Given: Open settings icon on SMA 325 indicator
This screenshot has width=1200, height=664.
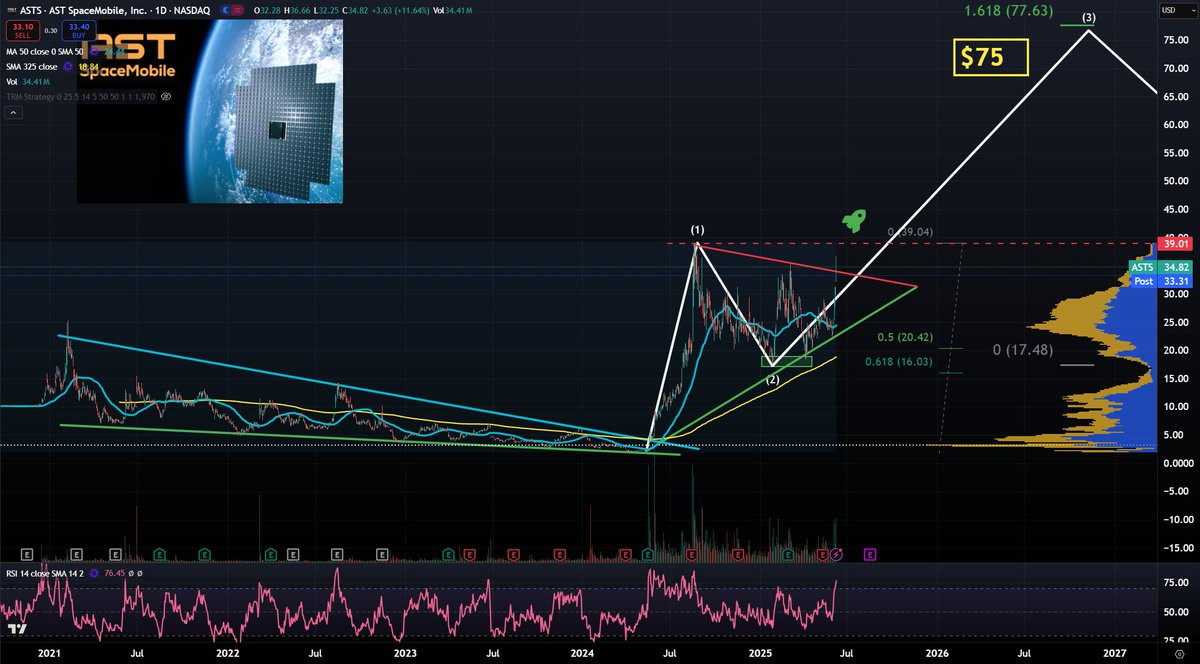Looking at the screenshot, I should click(69, 66).
